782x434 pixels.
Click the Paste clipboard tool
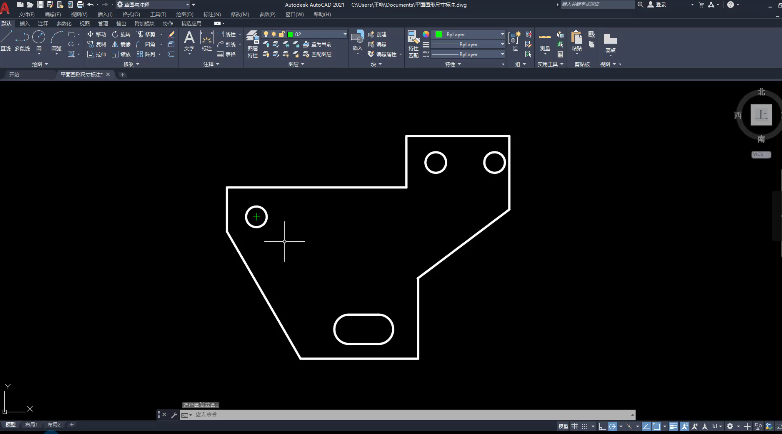coord(577,40)
